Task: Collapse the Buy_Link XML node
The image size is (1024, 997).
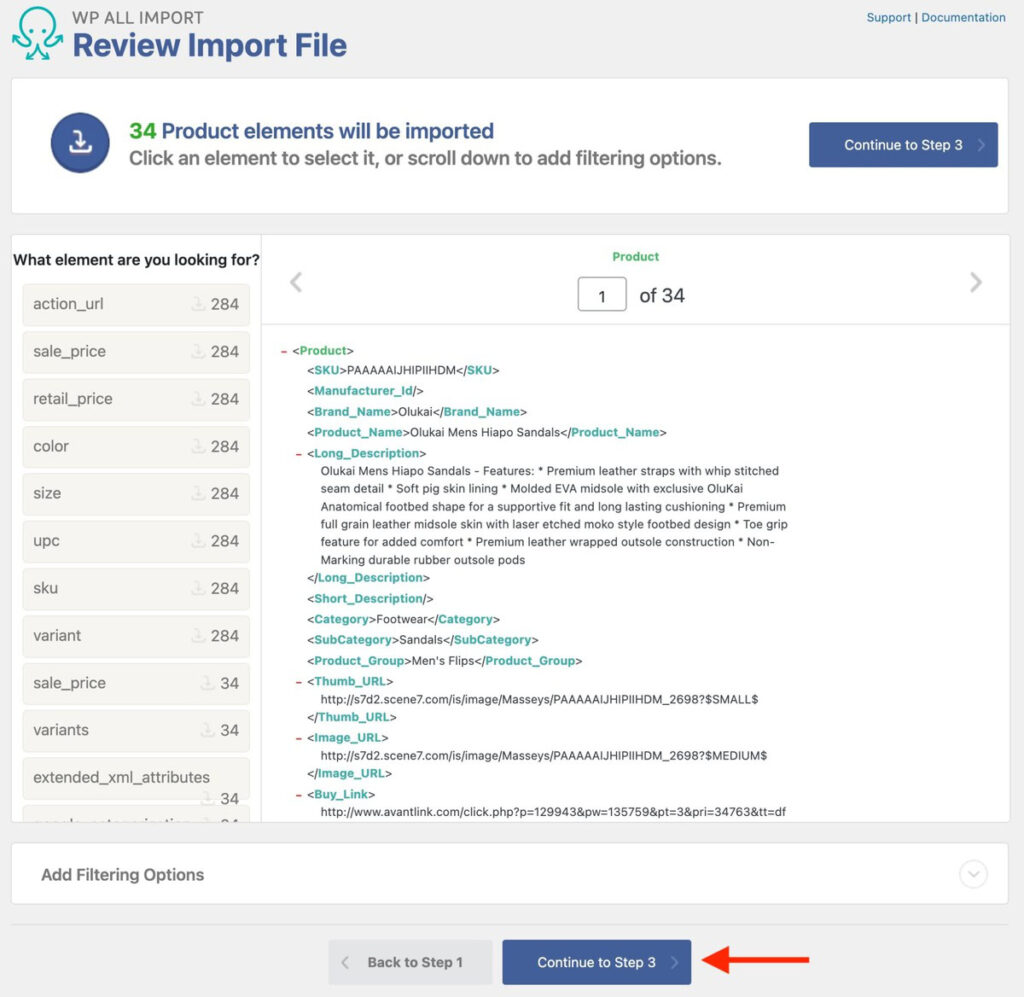Action: point(298,795)
